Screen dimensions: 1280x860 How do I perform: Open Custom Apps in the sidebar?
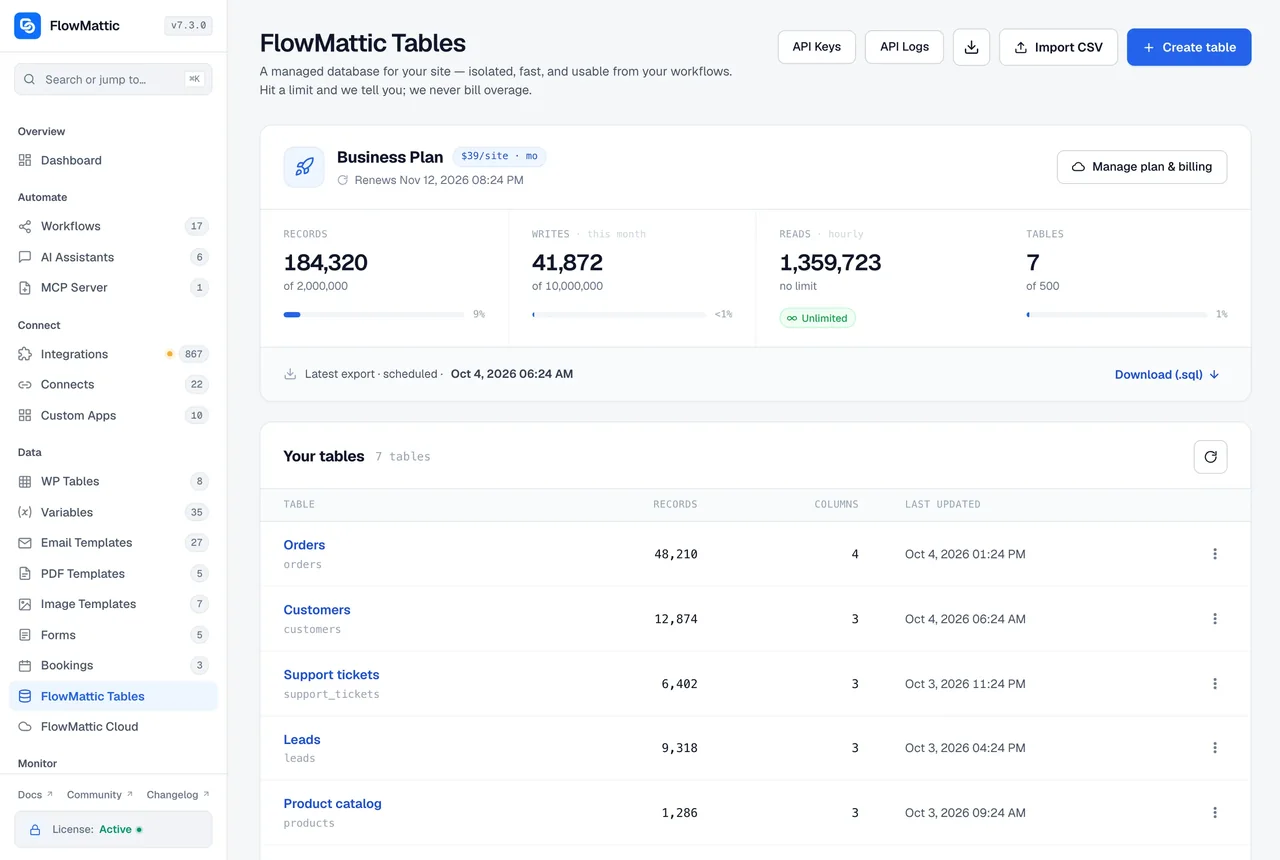(113, 415)
